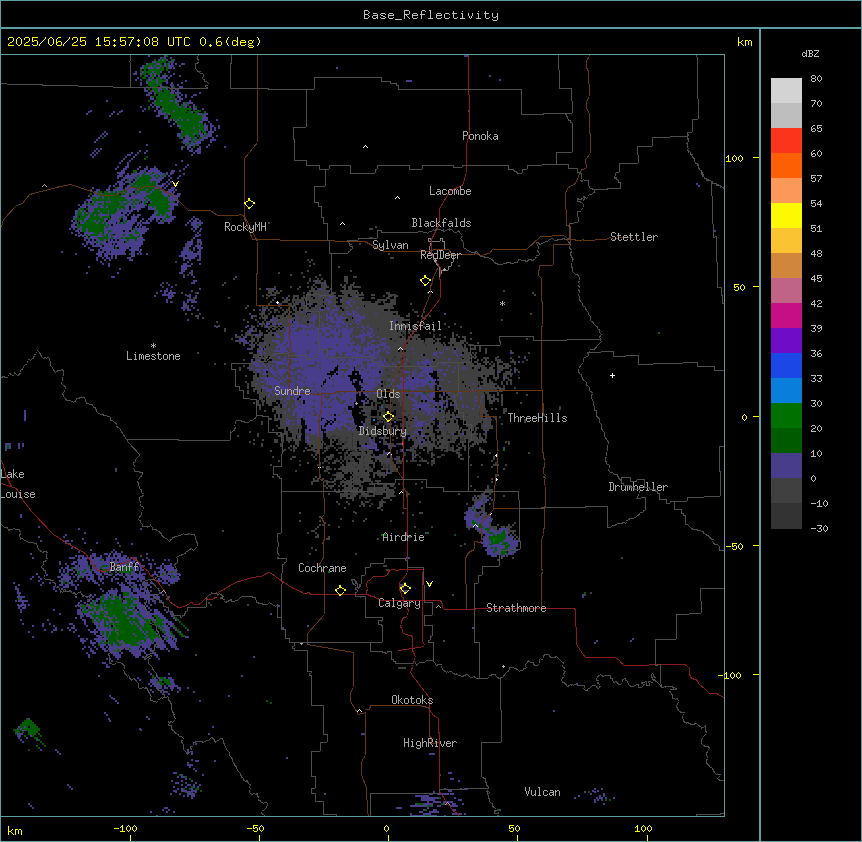
Task: Click the Blackfalds label
Action: pos(441,223)
